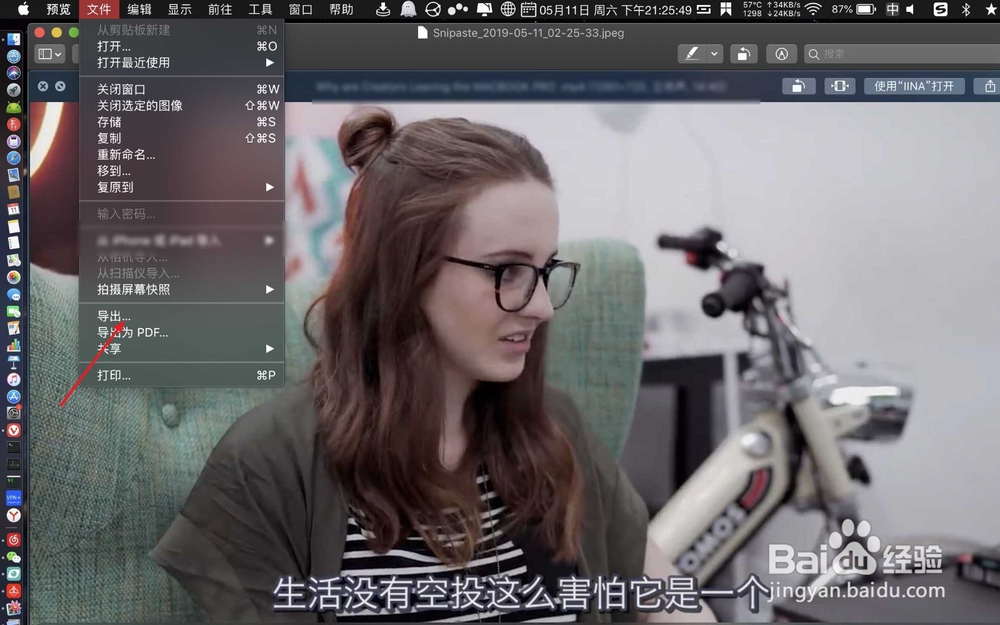Select the markup pencil tool in the toolbar

click(x=692, y=53)
